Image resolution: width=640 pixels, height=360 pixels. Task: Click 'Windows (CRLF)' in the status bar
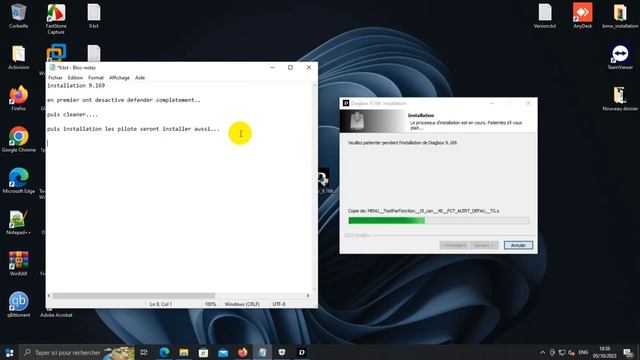[242, 304]
